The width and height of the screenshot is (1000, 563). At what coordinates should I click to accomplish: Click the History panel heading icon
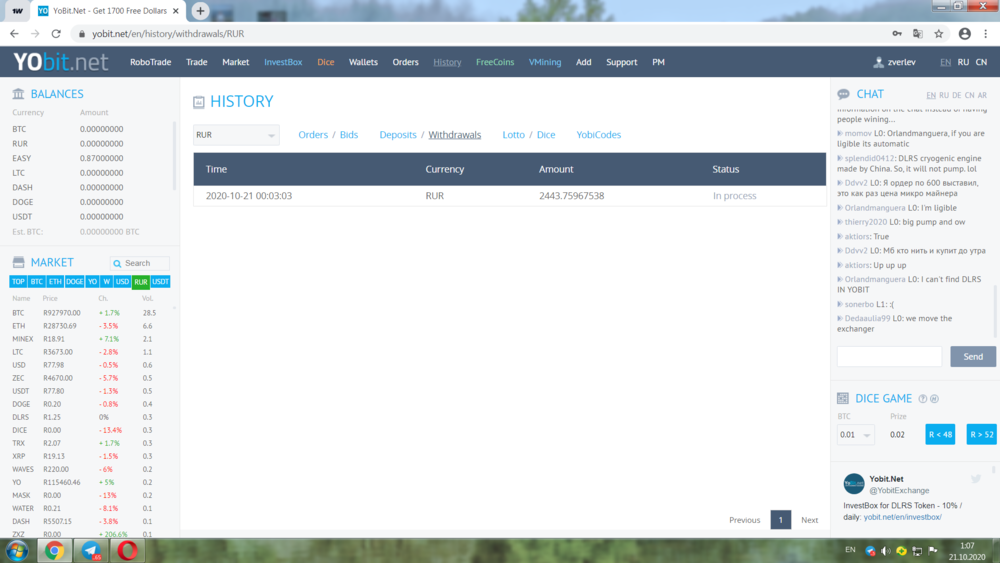click(x=199, y=102)
